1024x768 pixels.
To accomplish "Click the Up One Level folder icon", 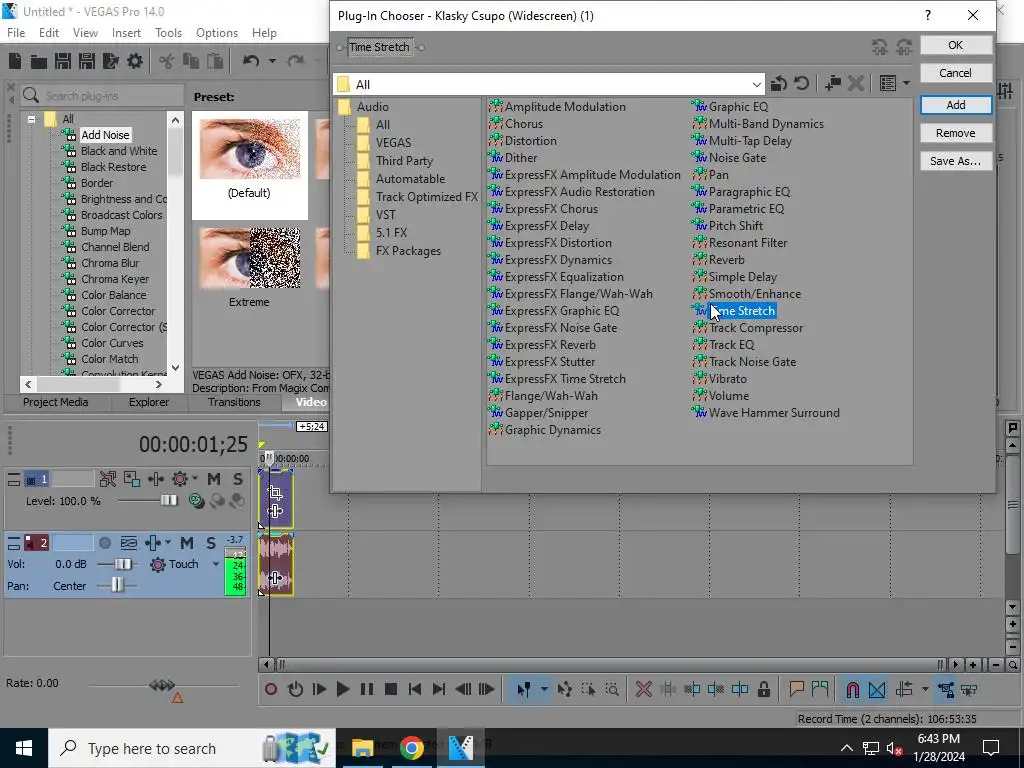I will point(778,84).
